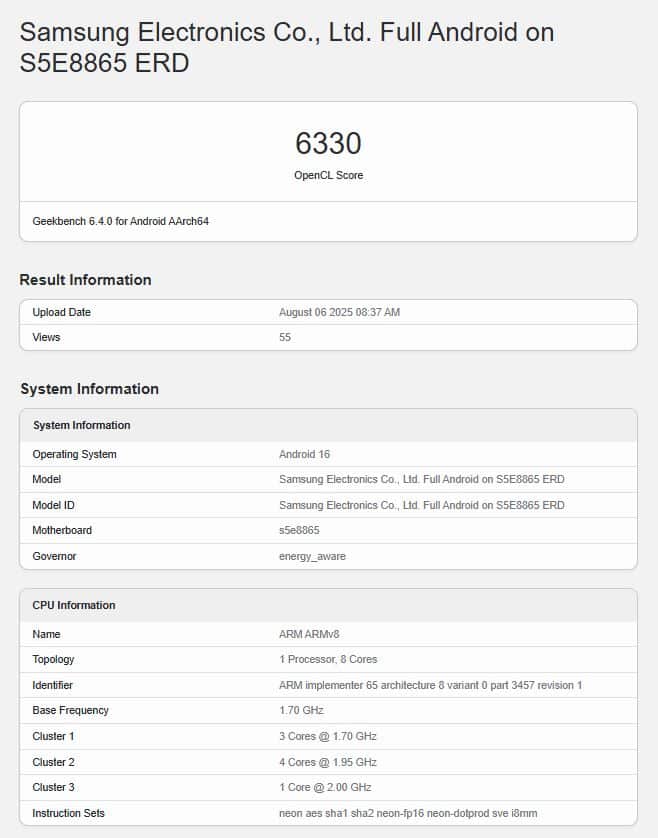Select Cluster 3 value 1 Core @ 2.00 GHz

325,787
